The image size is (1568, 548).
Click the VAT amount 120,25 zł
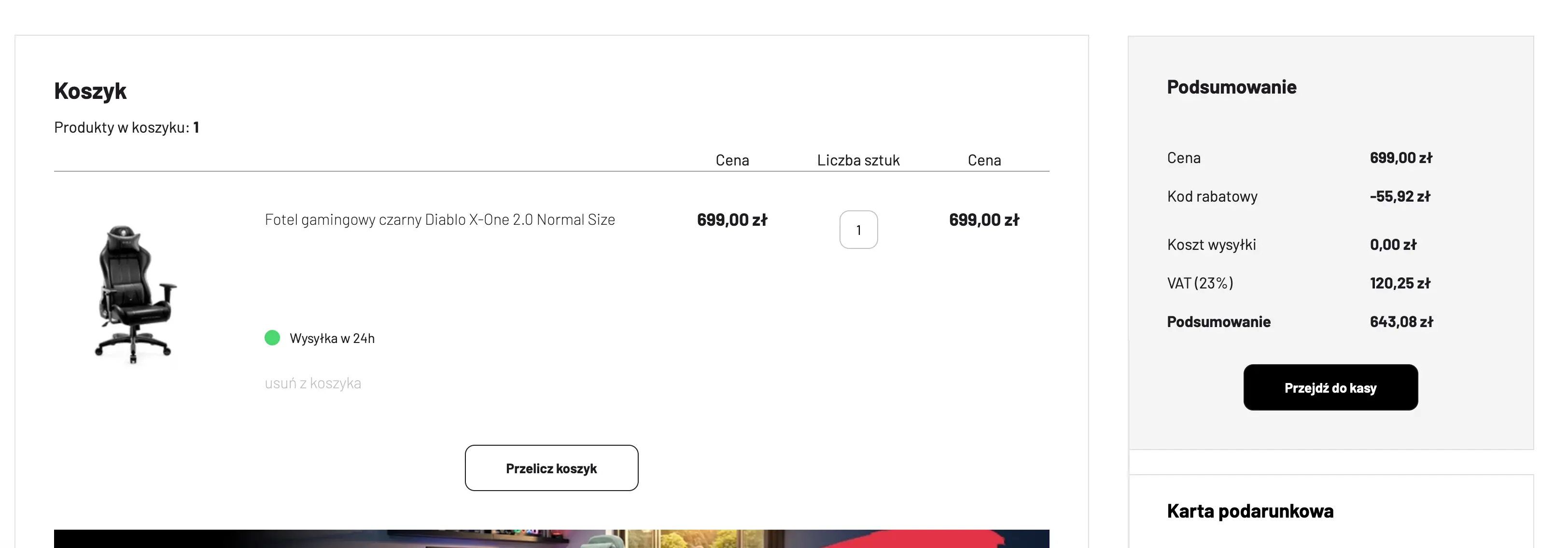1400,283
